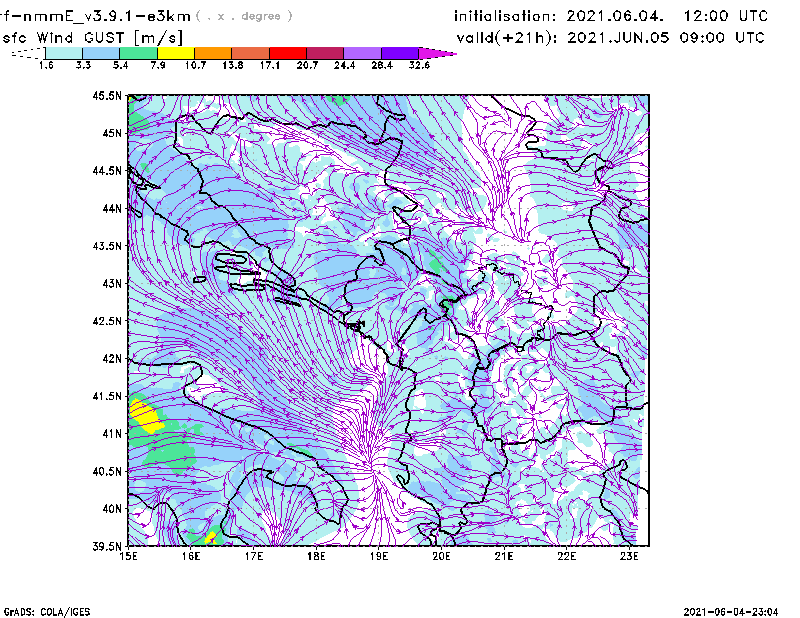Click the 24.4 legend value
Screen dimensions: 800x618
click(x=344, y=65)
